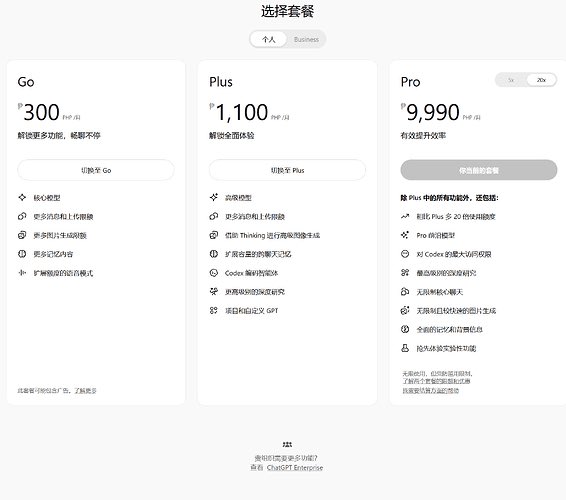Click the 无限制且较快速的图片生成 icon
Image resolution: width=566 pixels, height=500 pixels.
tap(405, 310)
